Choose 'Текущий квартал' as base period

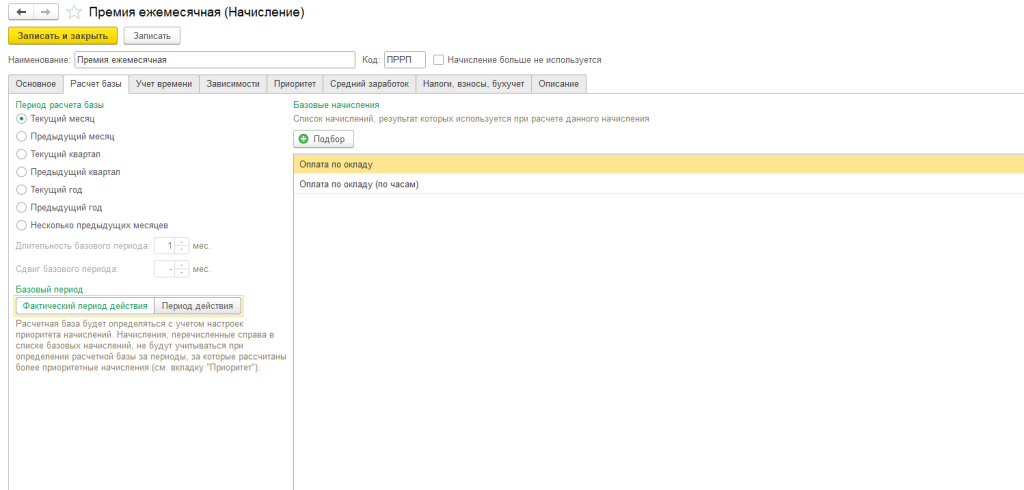[22, 154]
